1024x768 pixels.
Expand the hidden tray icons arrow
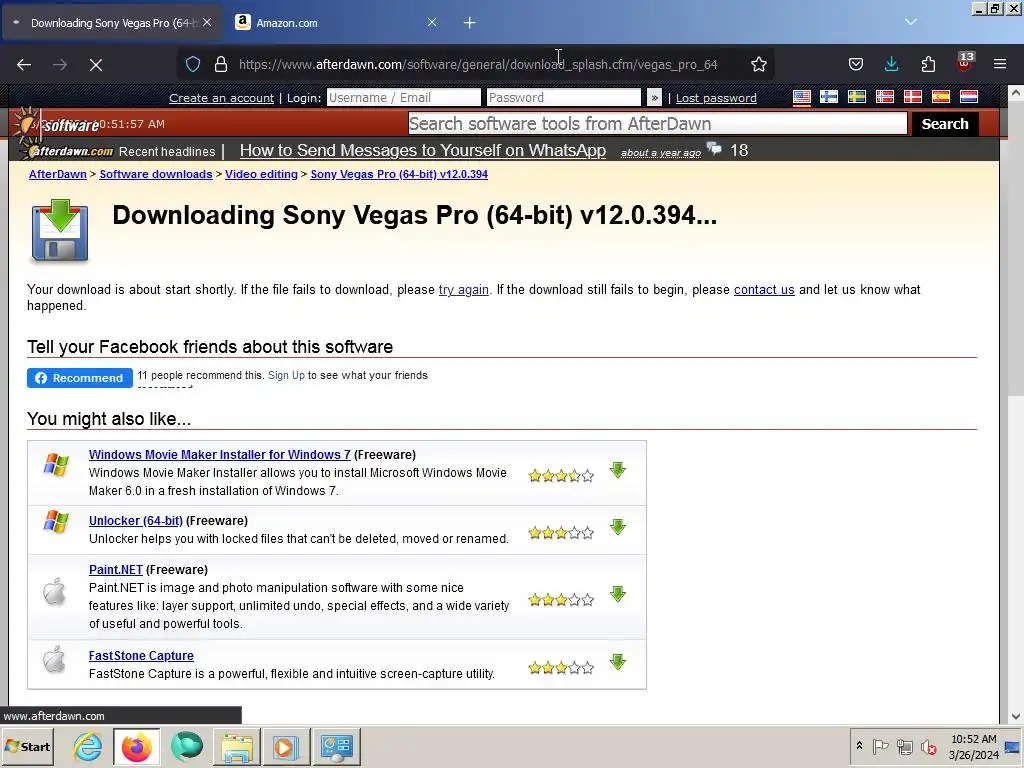pos(859,746)
